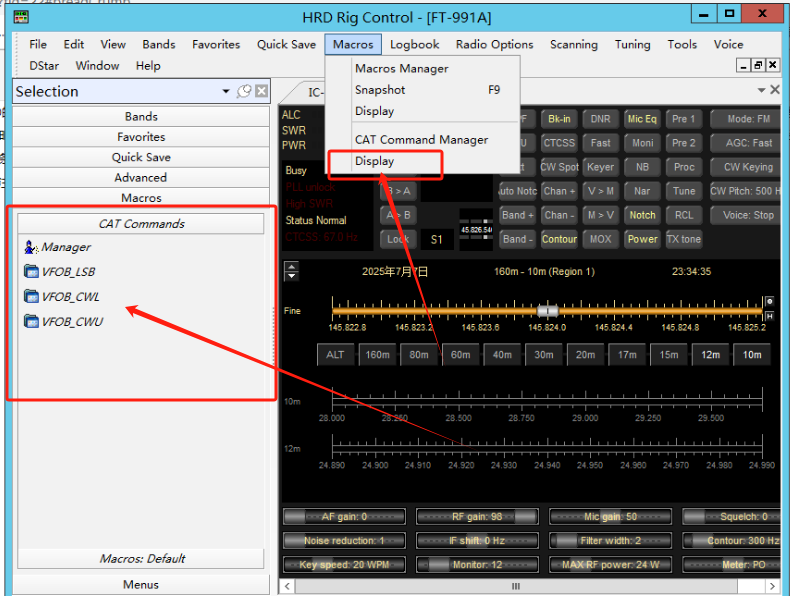Expand the Advanced section
Viewport: 790px width, 596px height.
coord(141,178)
